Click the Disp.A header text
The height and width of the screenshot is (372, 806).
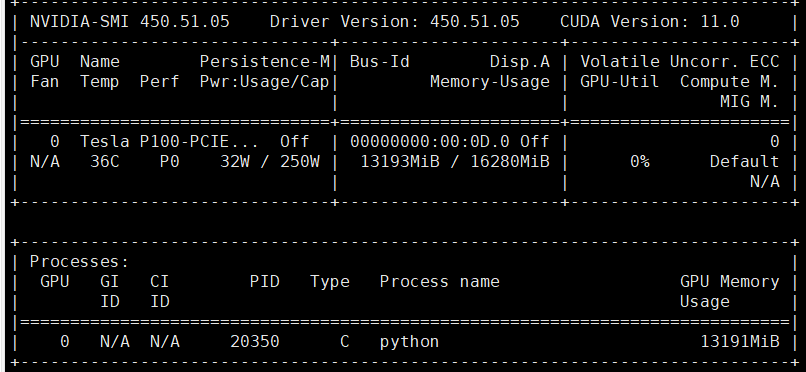click(x=519, y=62)
